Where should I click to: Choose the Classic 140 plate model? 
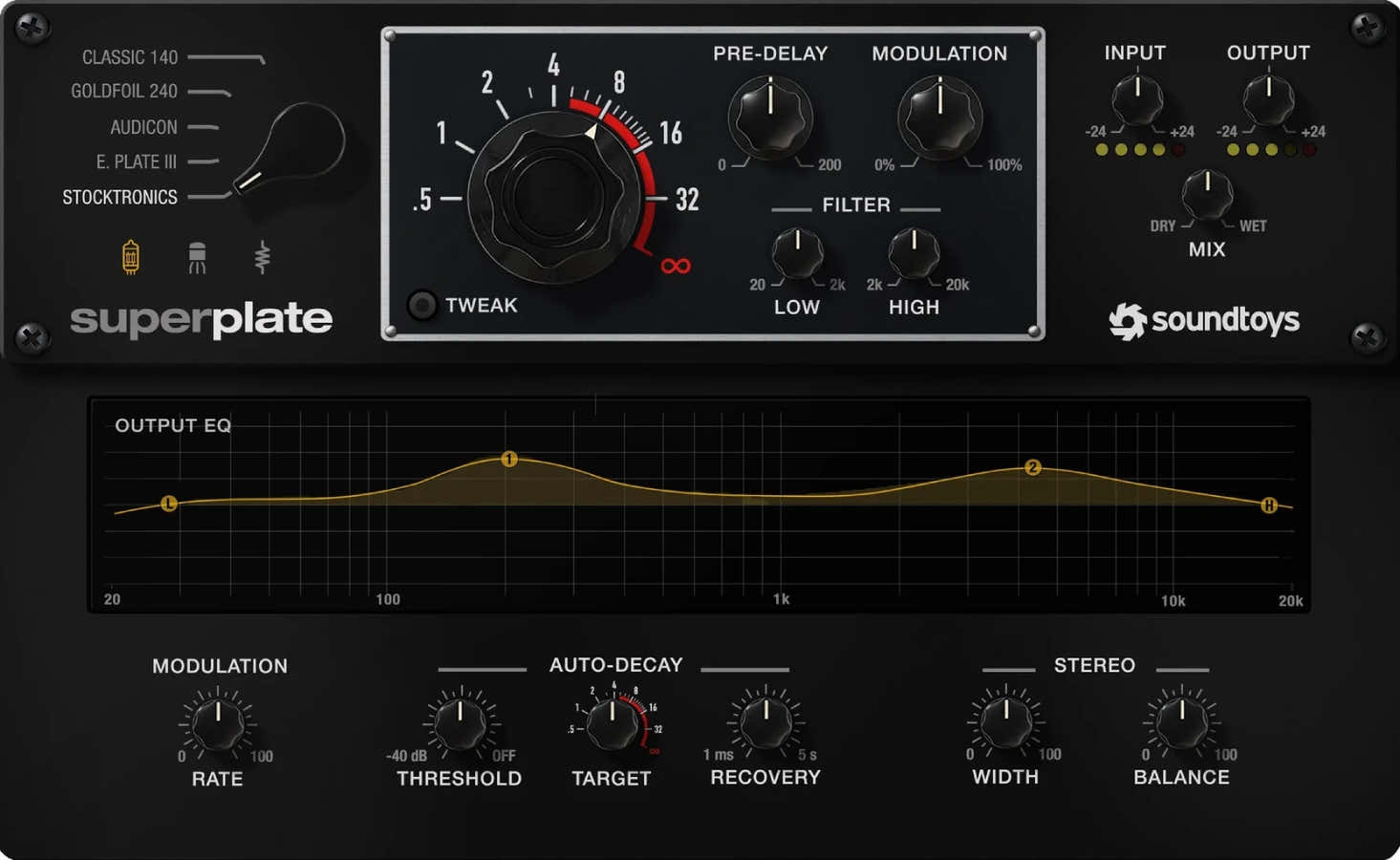point(130,57)
